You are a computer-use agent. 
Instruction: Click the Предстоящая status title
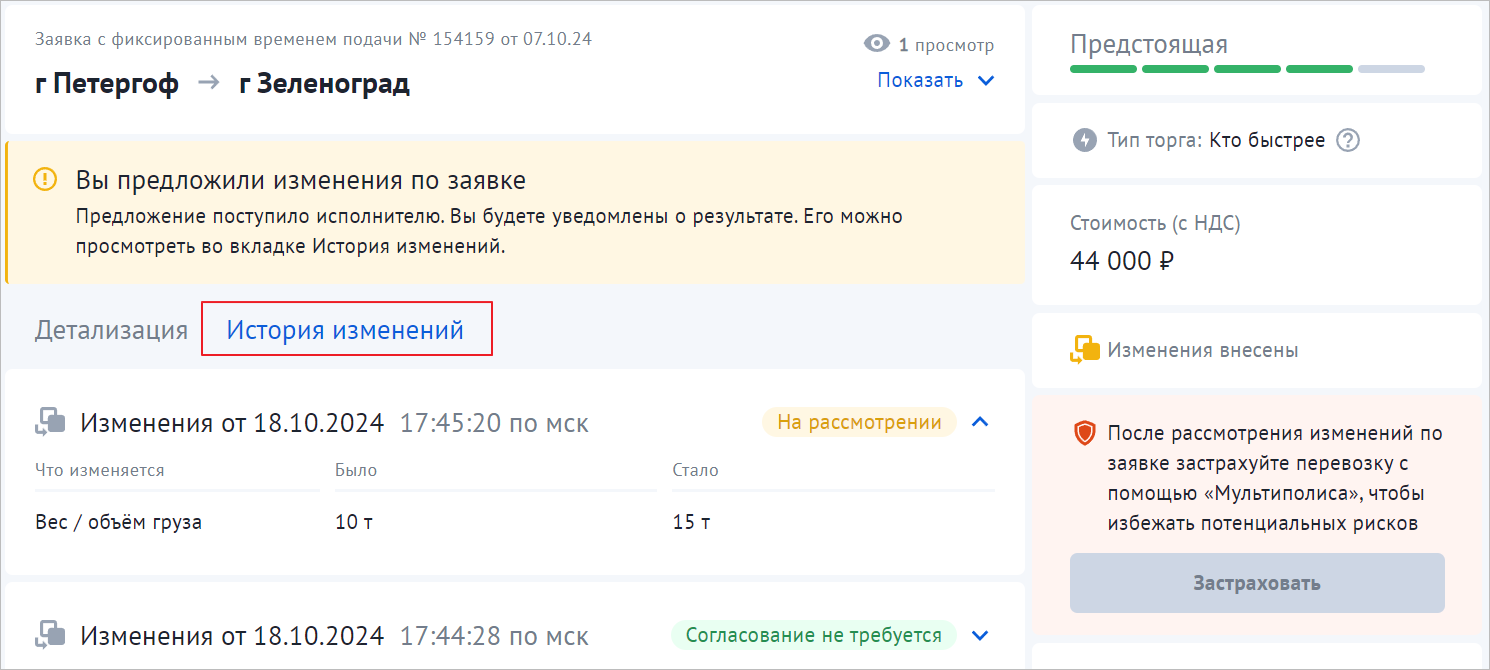pos(1149,44)
